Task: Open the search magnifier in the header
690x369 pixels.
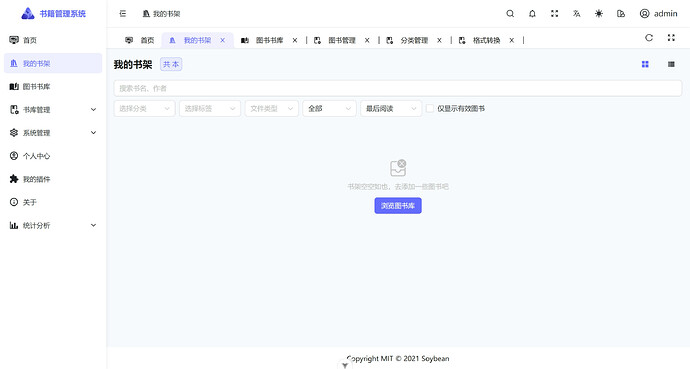Action: (510, 14)
